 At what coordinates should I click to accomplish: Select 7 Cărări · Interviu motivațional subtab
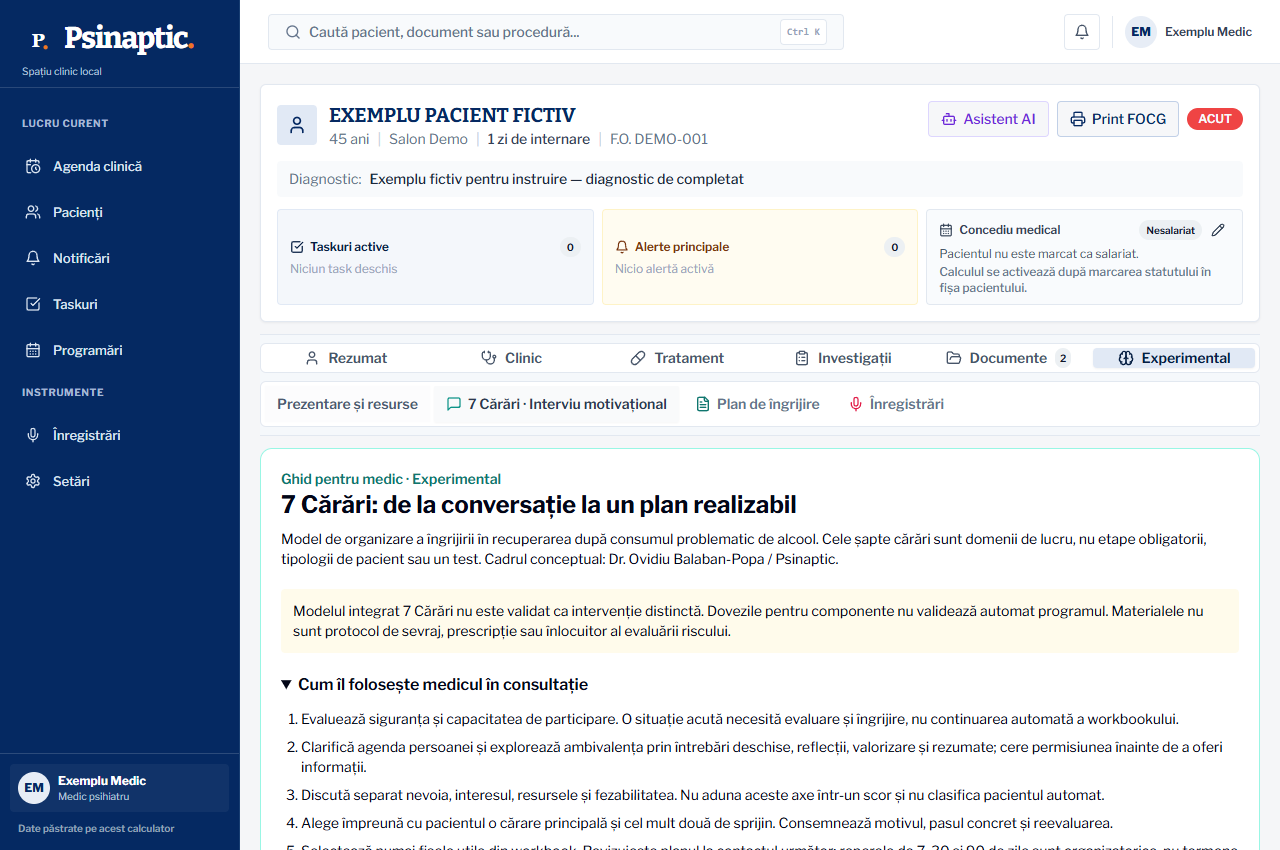pos(557,404)
